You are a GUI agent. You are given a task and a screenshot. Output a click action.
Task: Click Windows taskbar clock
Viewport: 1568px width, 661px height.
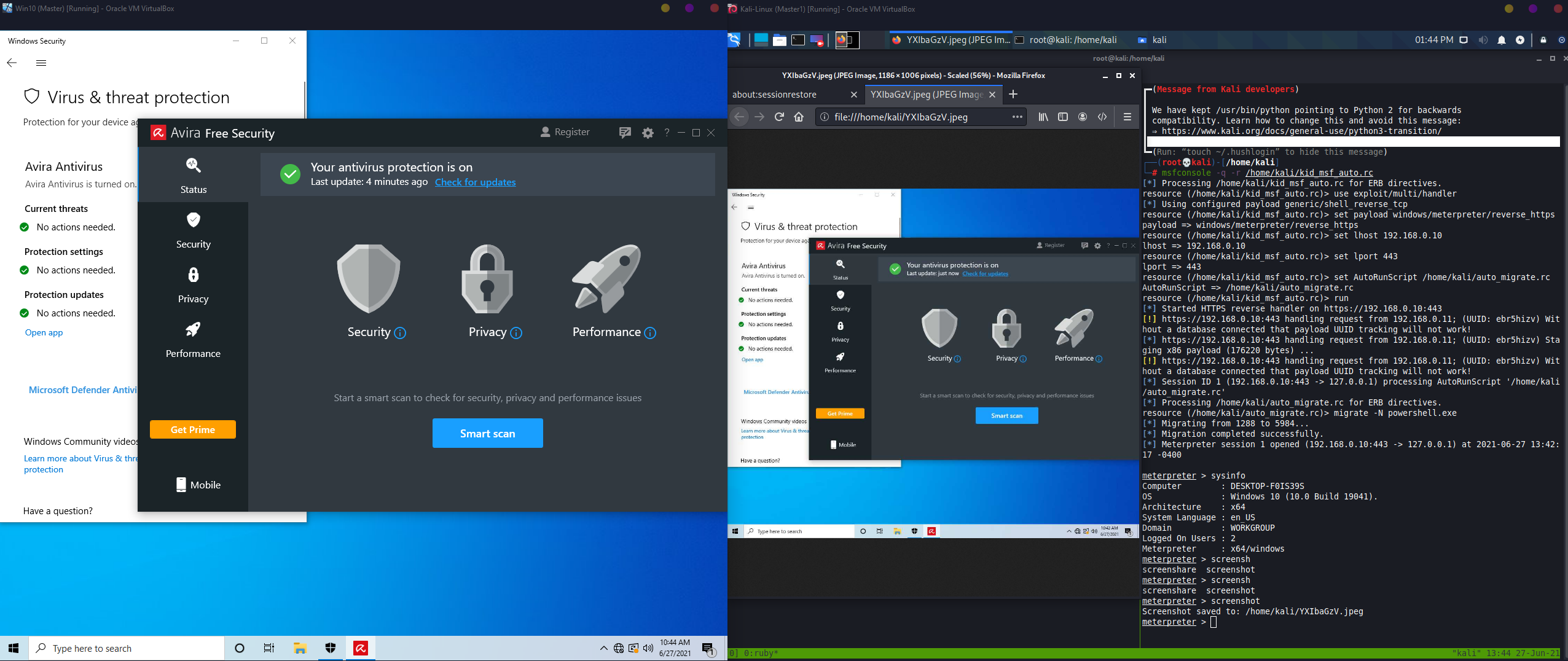675,648
